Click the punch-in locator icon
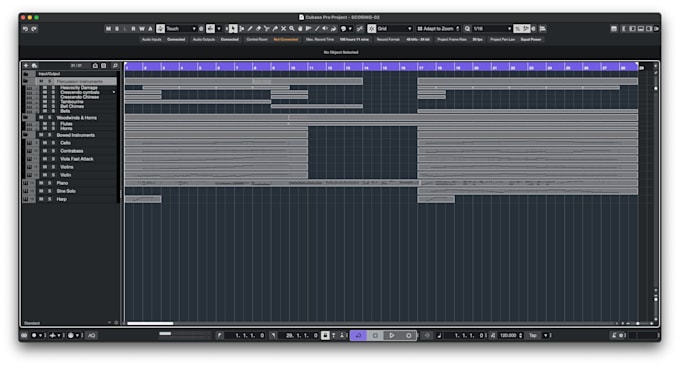This screenshot has height=367, width=680. pos(333,335)
